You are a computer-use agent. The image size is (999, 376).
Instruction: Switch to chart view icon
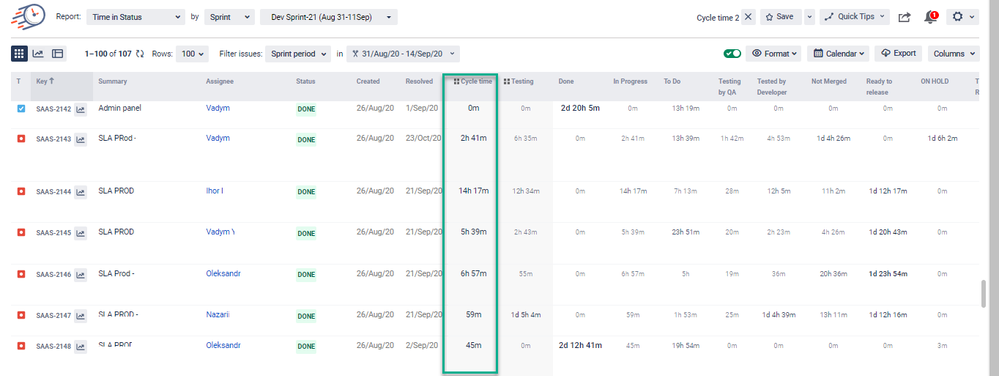38,54
